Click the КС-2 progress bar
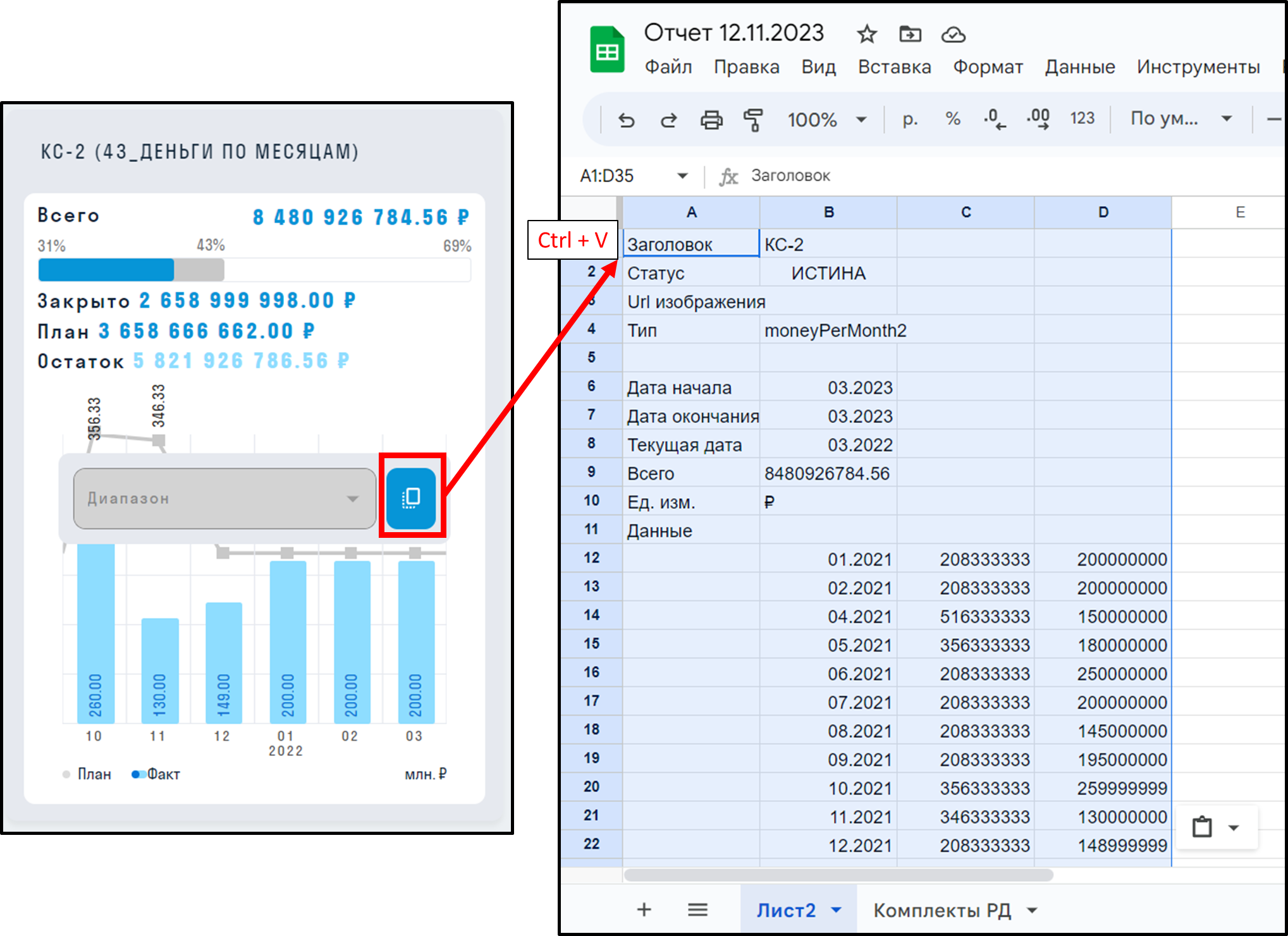The height and width of the screenshot is (936, 1288). pyautogui.click(x=254, y=269)
